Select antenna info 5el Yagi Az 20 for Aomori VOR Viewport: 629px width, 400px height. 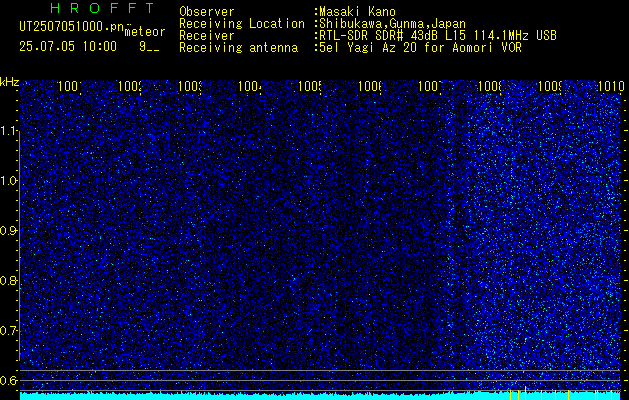coord(420,48)
